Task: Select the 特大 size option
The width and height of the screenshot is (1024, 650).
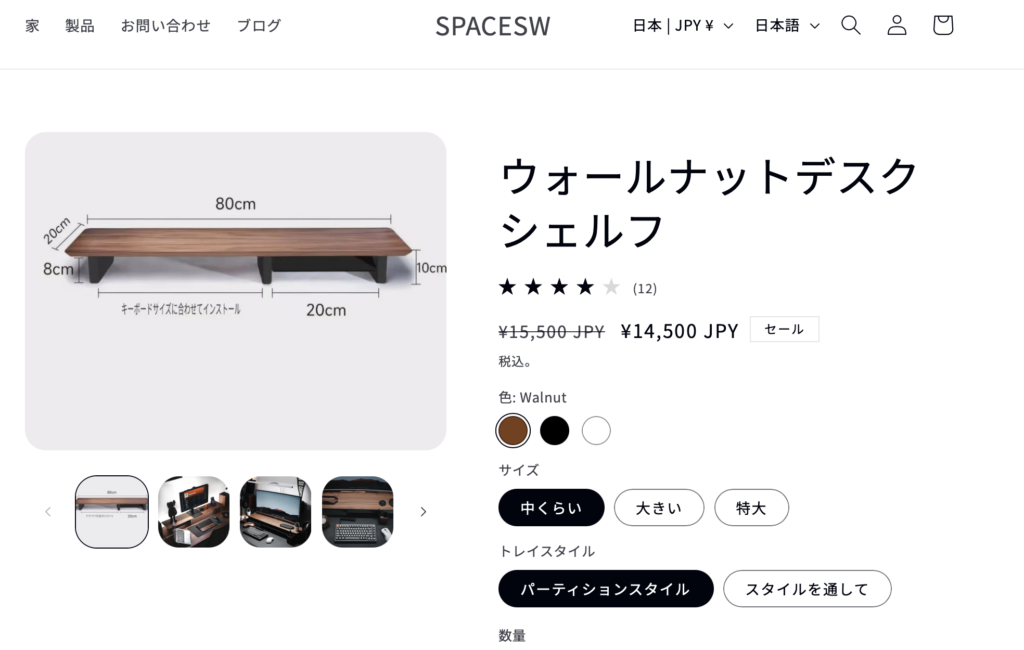Action: (751, 508)
